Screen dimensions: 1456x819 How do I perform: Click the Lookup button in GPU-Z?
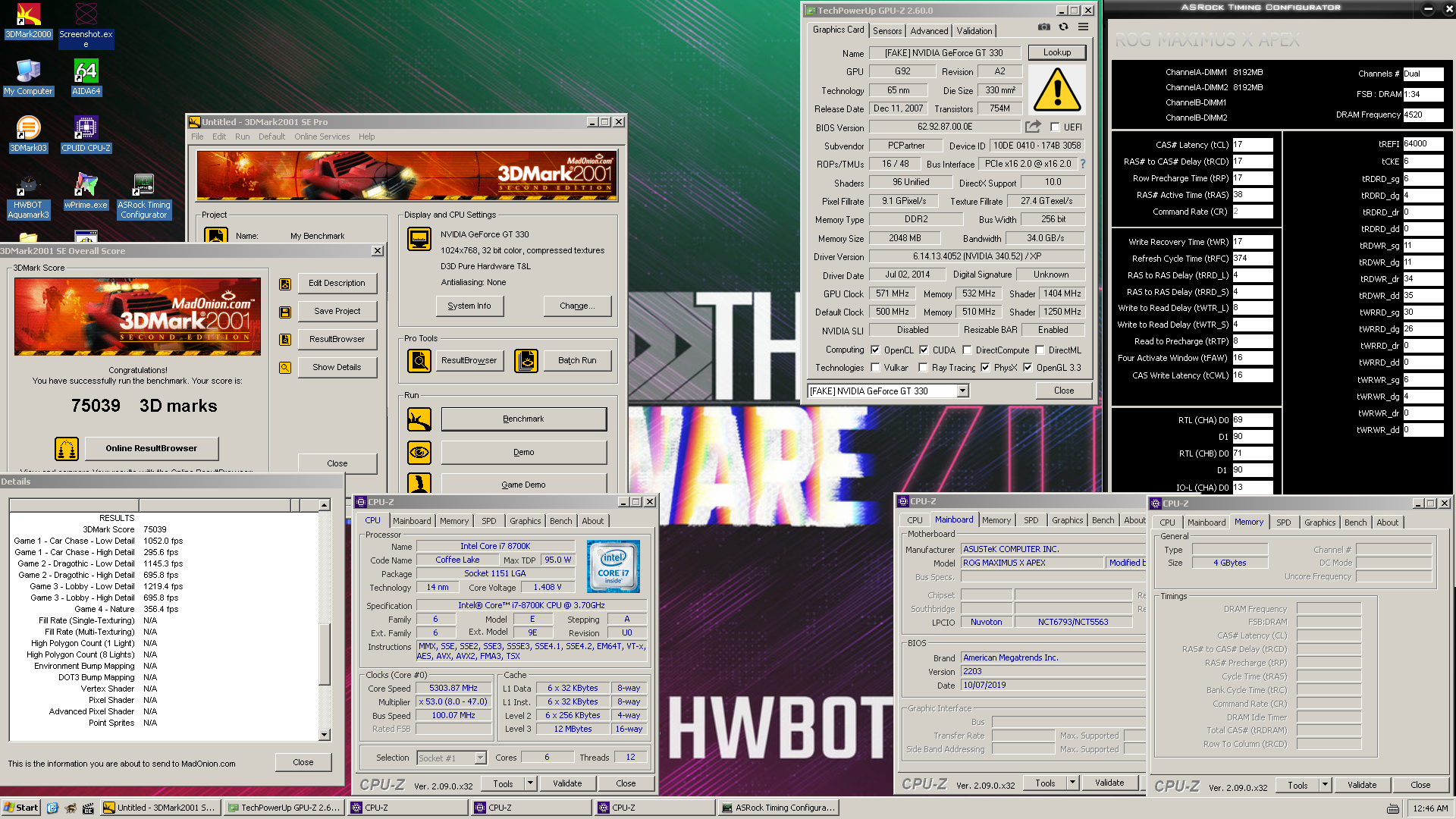click(1057, 53)
